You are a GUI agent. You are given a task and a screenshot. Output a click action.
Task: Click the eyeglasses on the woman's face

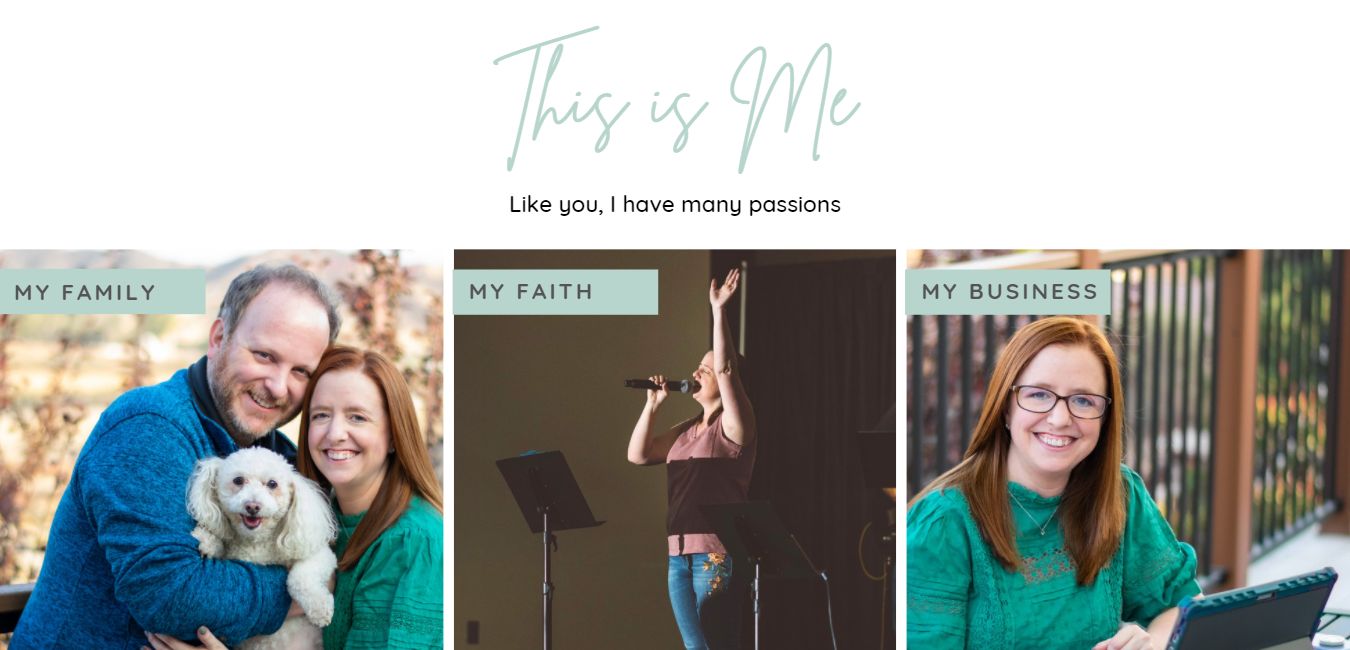point(1061,402)
